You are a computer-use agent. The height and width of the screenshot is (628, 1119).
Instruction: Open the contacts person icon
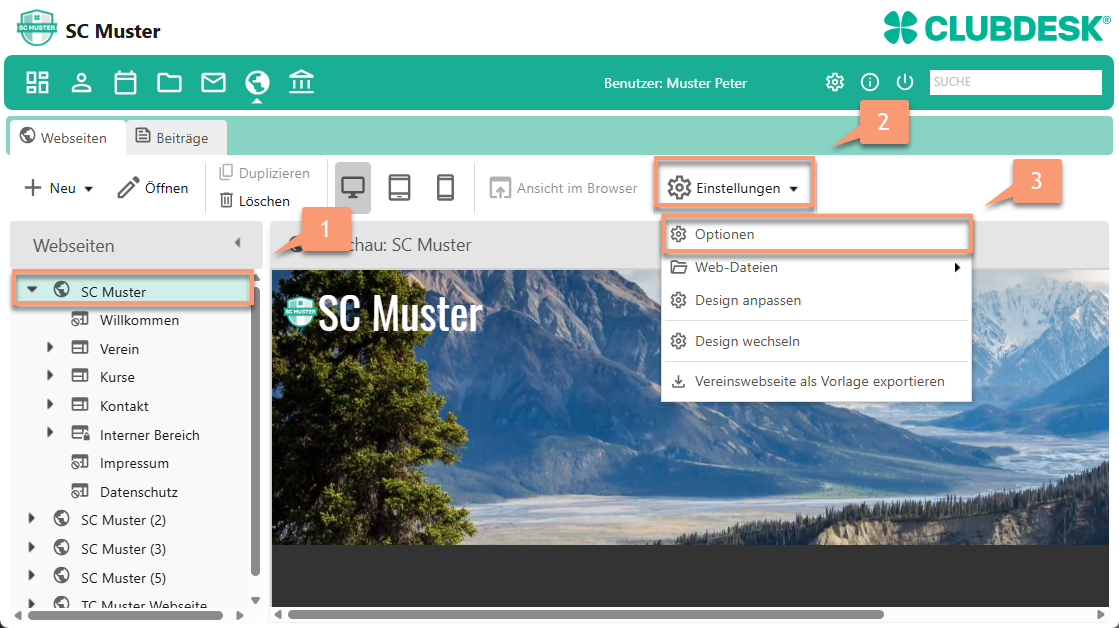click(x=81, y=82)
